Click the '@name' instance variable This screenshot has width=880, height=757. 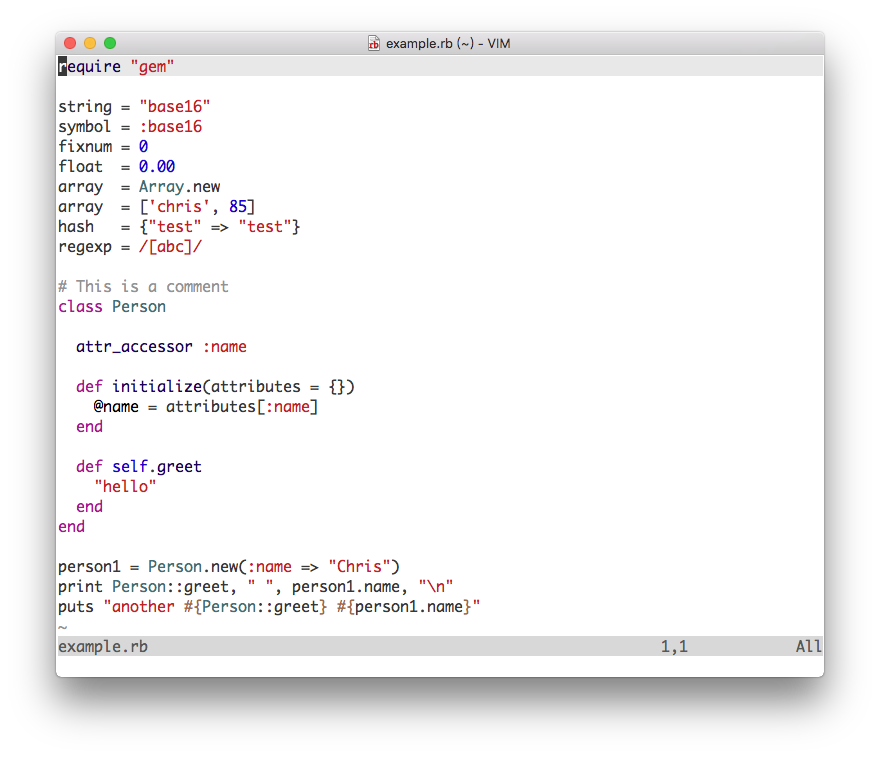click(x=116, y=407)
